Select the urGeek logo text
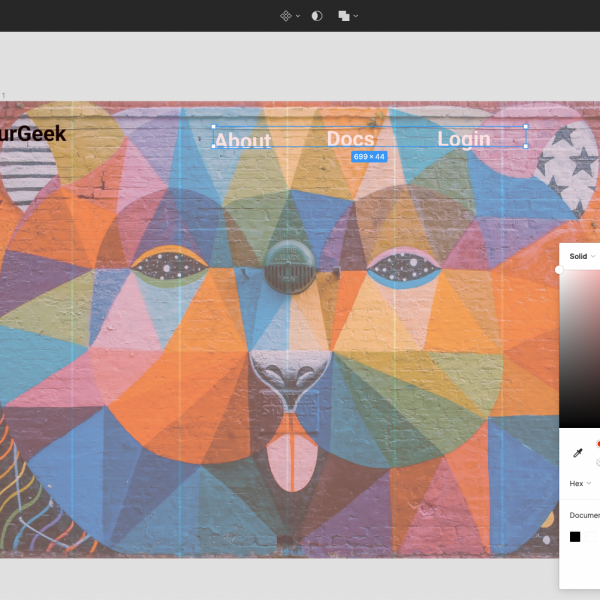 (33, 133)
